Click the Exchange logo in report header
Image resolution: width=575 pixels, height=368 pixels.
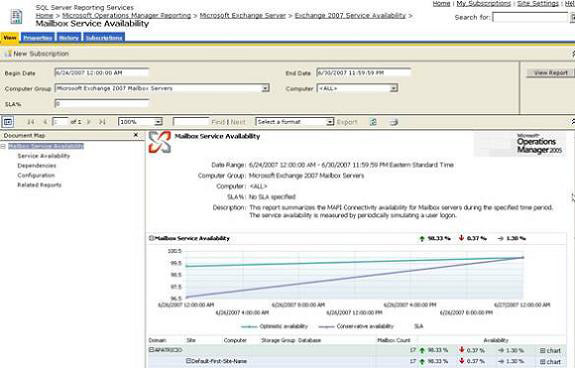pos(160,142)
